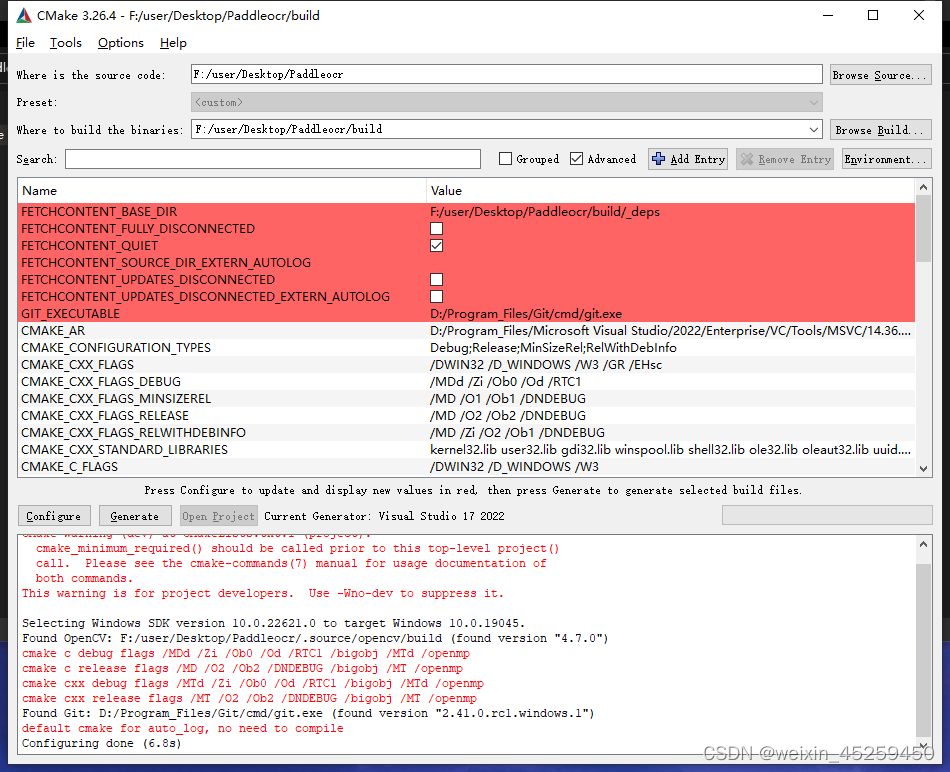Maximize the CMake window
This screenshot has width=950, height=772.
pyautogui.click(x=873, y=15)
